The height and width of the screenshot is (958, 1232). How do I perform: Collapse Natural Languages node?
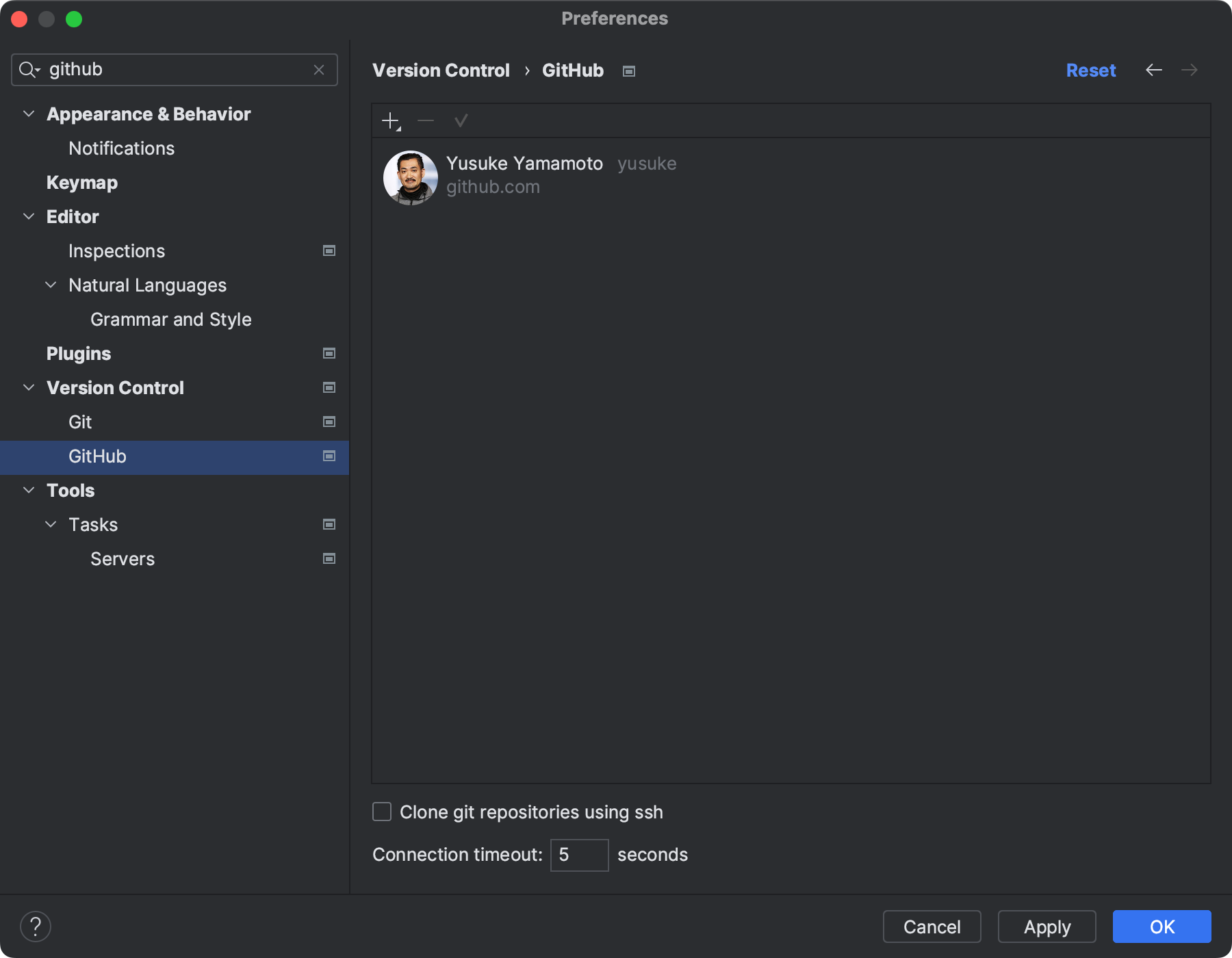(x=51, y=285)
